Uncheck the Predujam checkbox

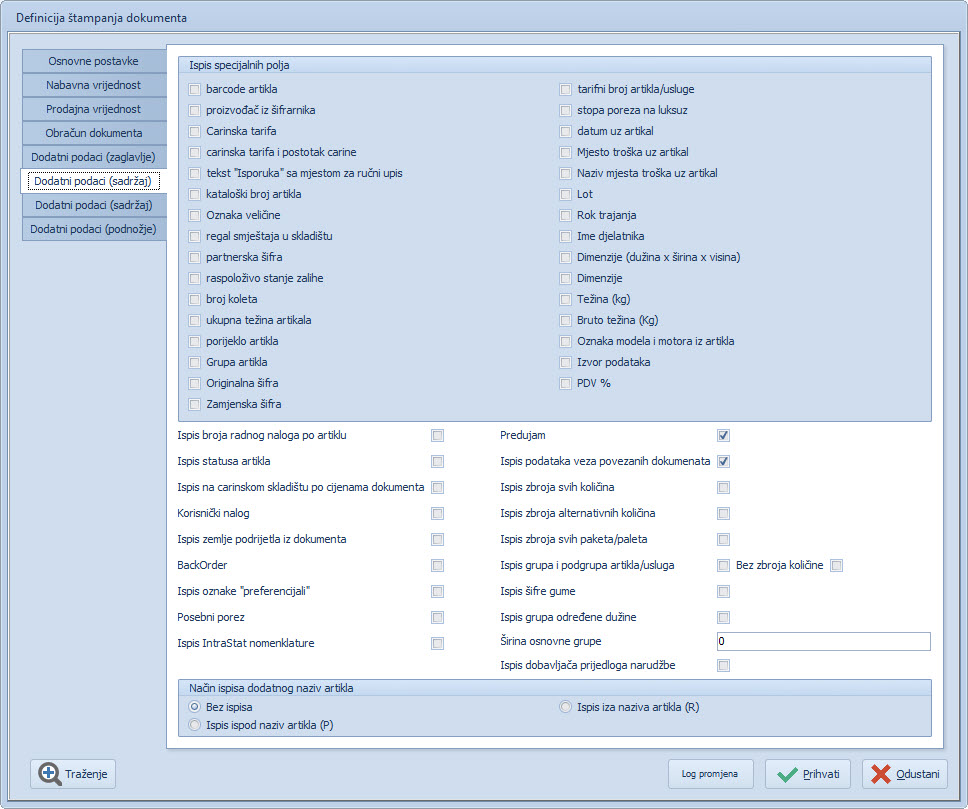coord(723,436)
